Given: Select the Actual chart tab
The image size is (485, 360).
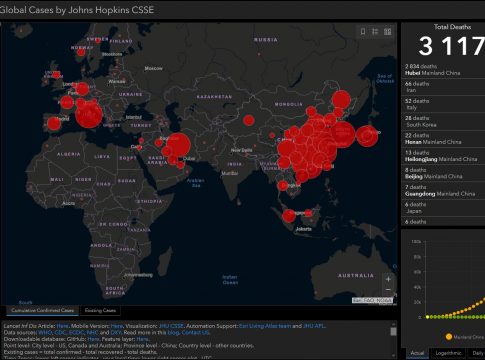Looking at the screenshot, I should 417,353.
